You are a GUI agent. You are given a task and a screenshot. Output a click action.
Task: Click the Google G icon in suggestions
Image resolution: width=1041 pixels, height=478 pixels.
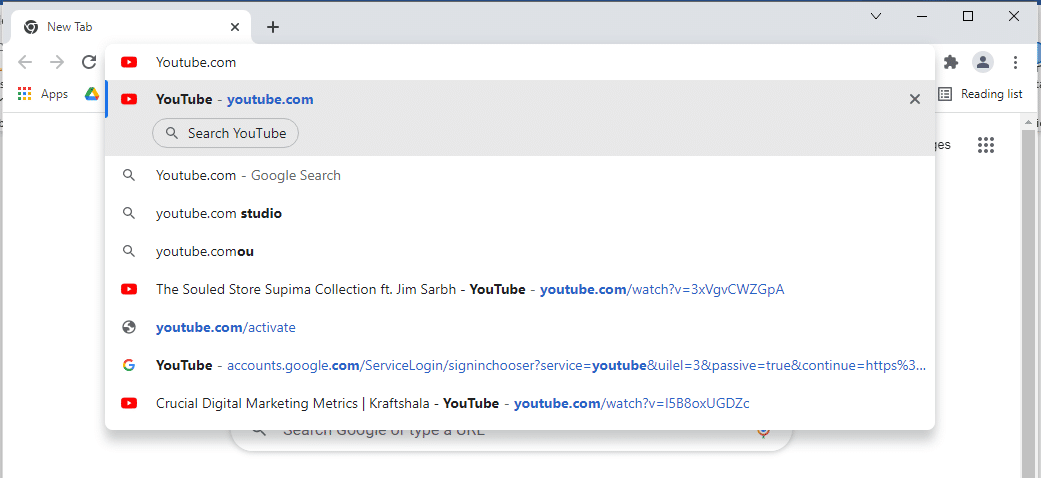click(129, 365)
